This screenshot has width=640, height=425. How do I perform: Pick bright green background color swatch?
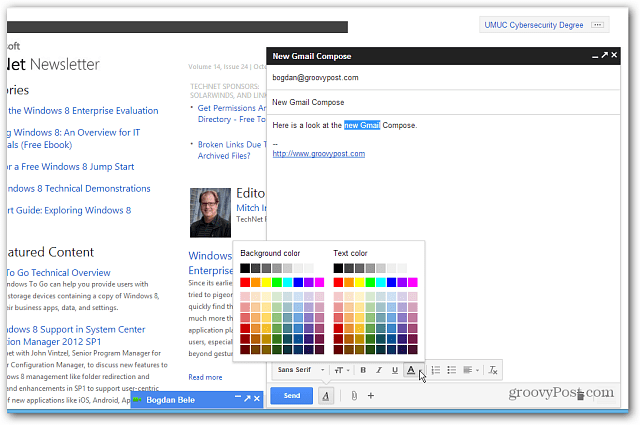tap(277, 282)
